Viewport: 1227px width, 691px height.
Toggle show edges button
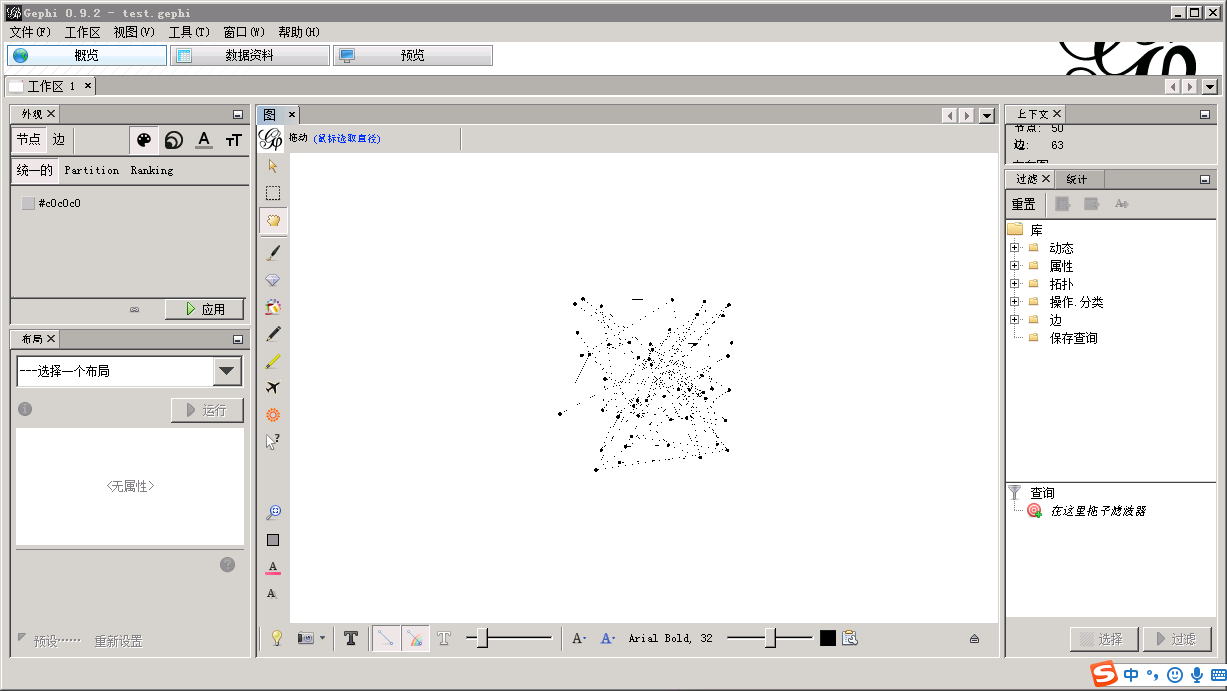[385, 638]
